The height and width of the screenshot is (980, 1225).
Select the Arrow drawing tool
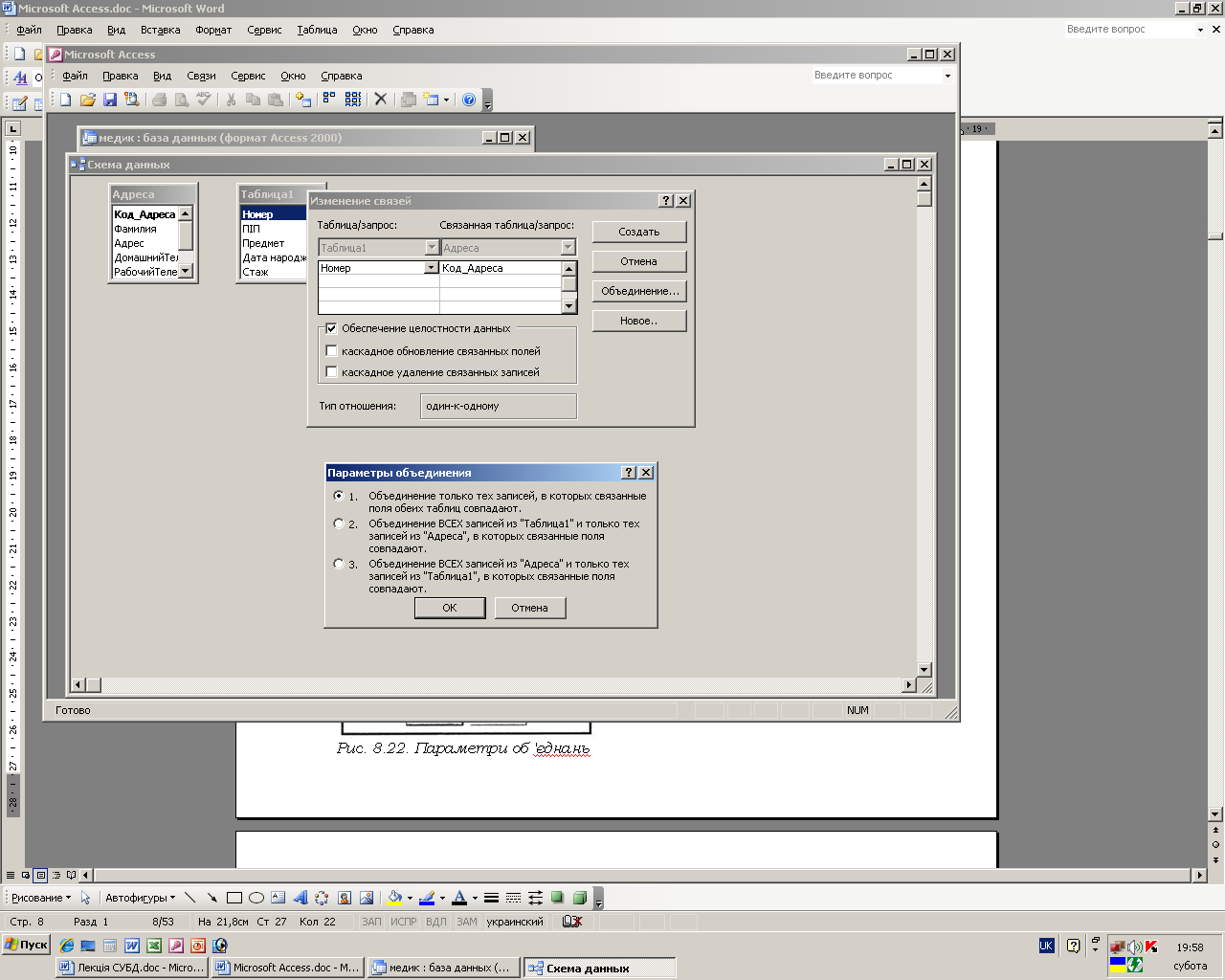(x=212, y=898)
